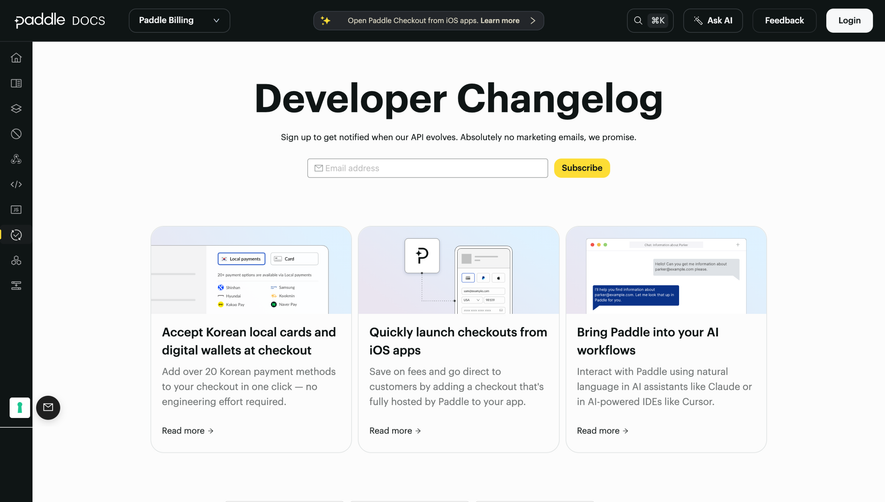Click the circle-slash icon in sidebar
The image size is (885, 502).
click(x=16, y=134)
